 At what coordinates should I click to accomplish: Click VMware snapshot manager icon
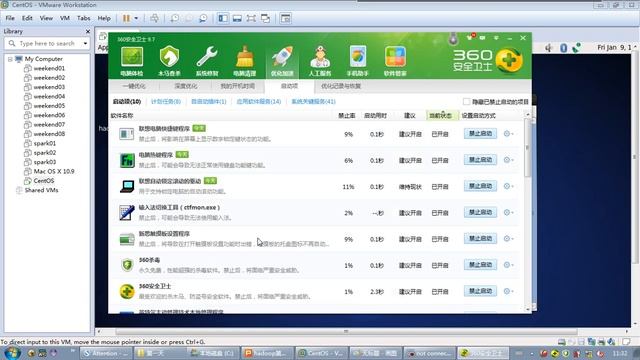click(203, 18)
